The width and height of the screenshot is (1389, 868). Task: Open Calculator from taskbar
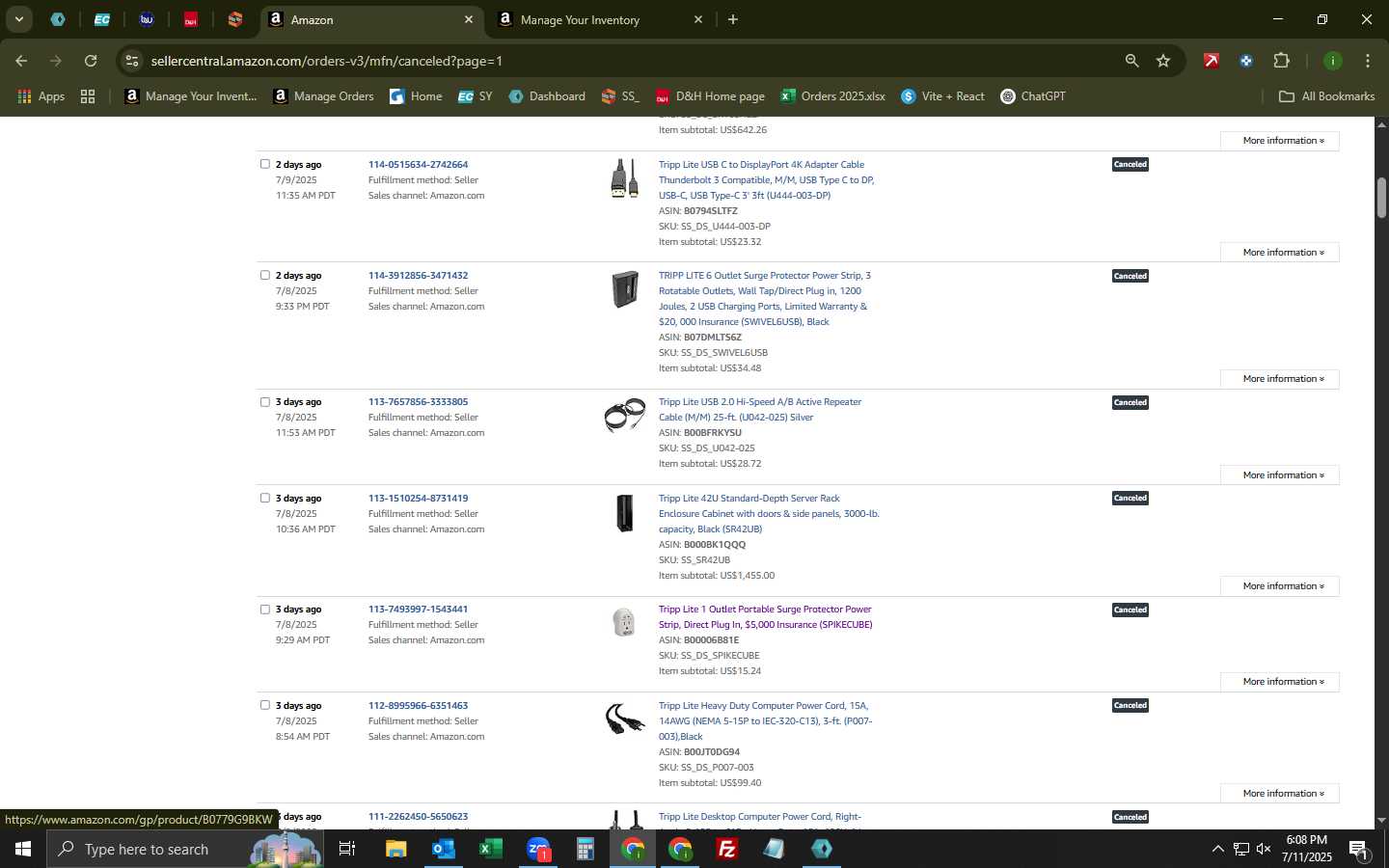click(x=586, y=849)
